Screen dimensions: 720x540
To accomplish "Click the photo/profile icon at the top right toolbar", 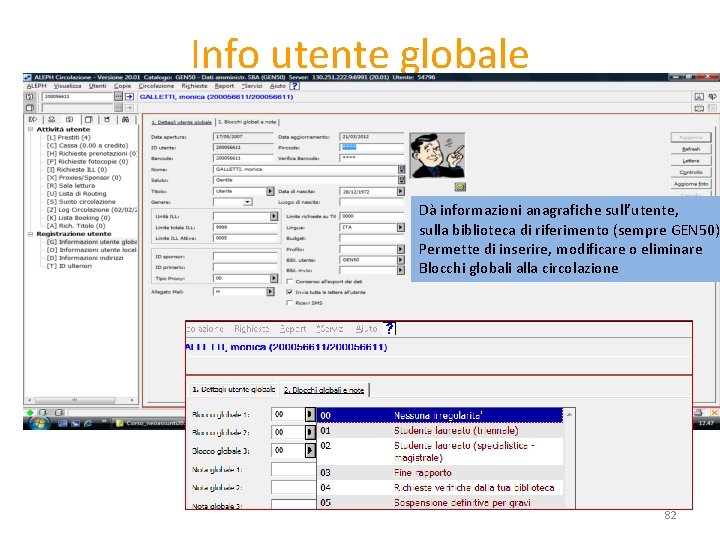I will tap(698, 96).
